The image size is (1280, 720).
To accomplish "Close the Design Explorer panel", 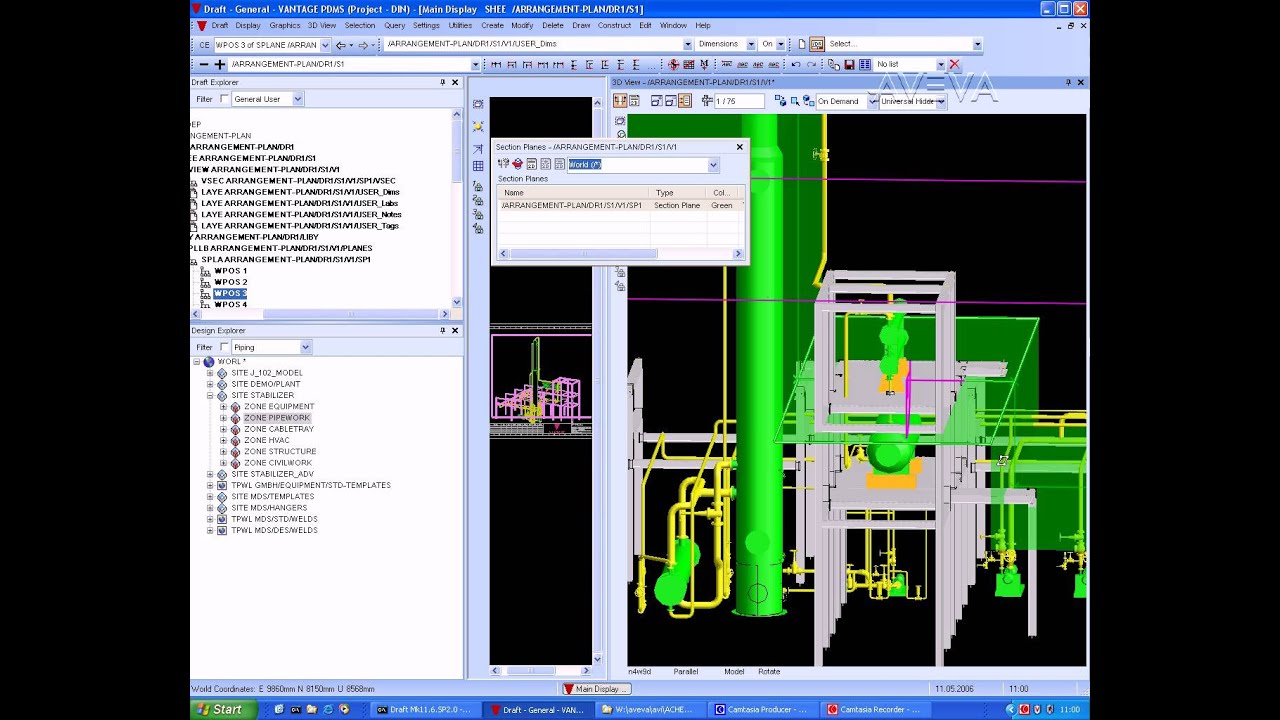I will (455, 330).
